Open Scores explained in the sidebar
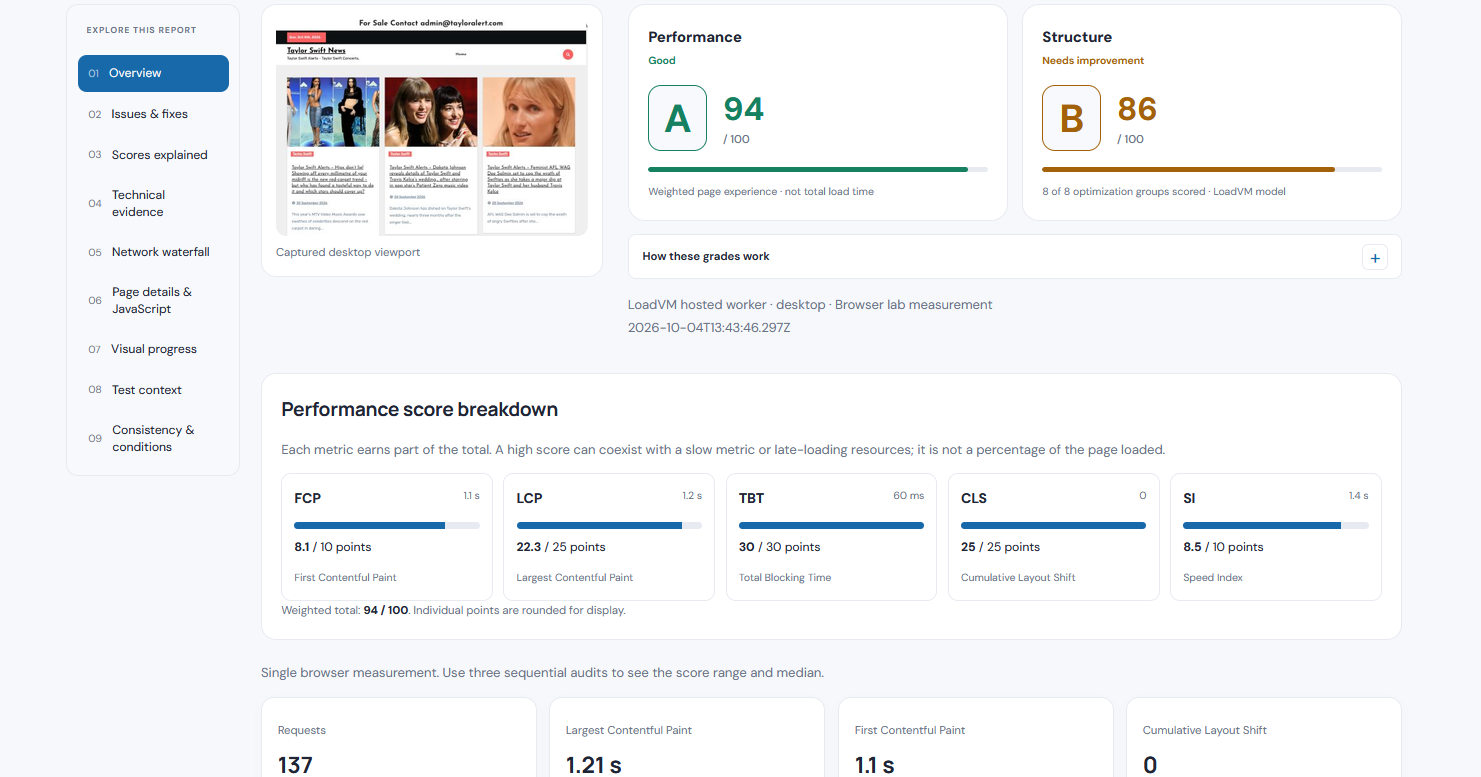 [153, 155]
